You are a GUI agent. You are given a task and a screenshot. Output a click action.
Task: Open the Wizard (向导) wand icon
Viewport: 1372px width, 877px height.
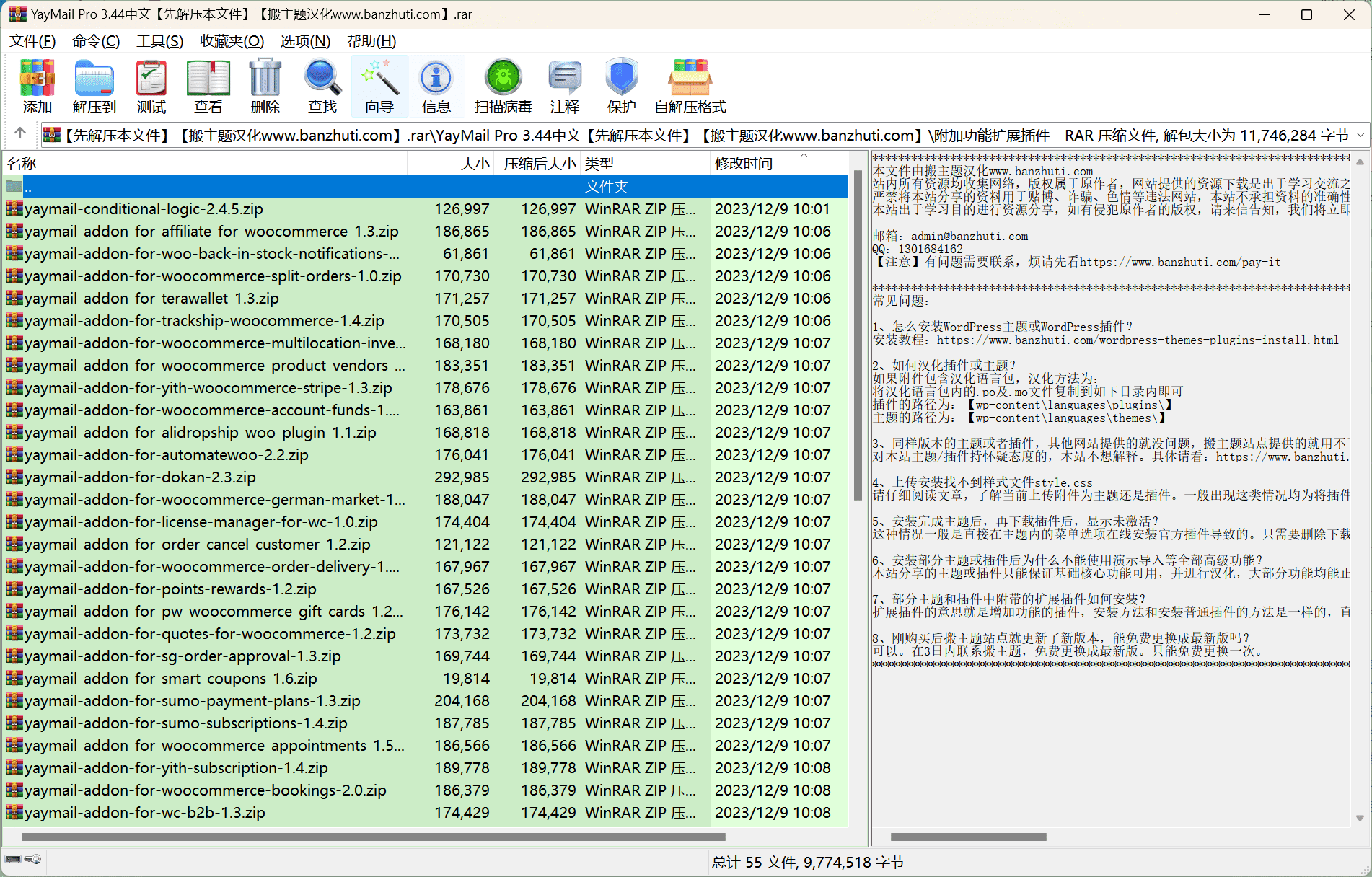coord(379,87)
